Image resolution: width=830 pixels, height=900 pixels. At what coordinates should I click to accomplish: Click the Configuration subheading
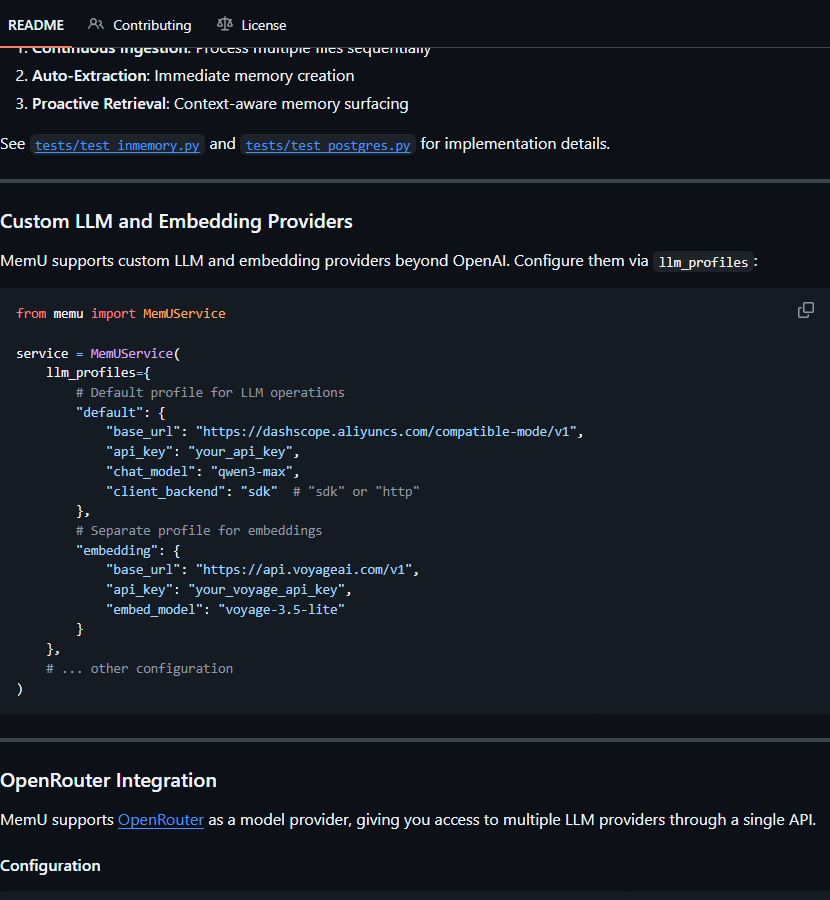pos(51,866)
